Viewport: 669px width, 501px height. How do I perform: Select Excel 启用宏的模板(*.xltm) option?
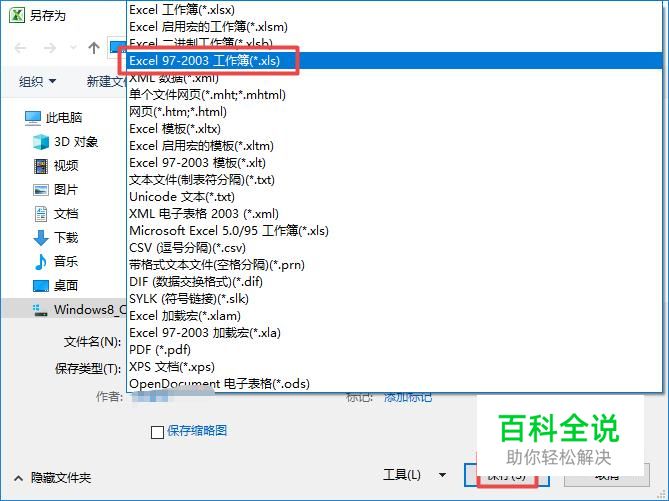[x=395, y=146]
